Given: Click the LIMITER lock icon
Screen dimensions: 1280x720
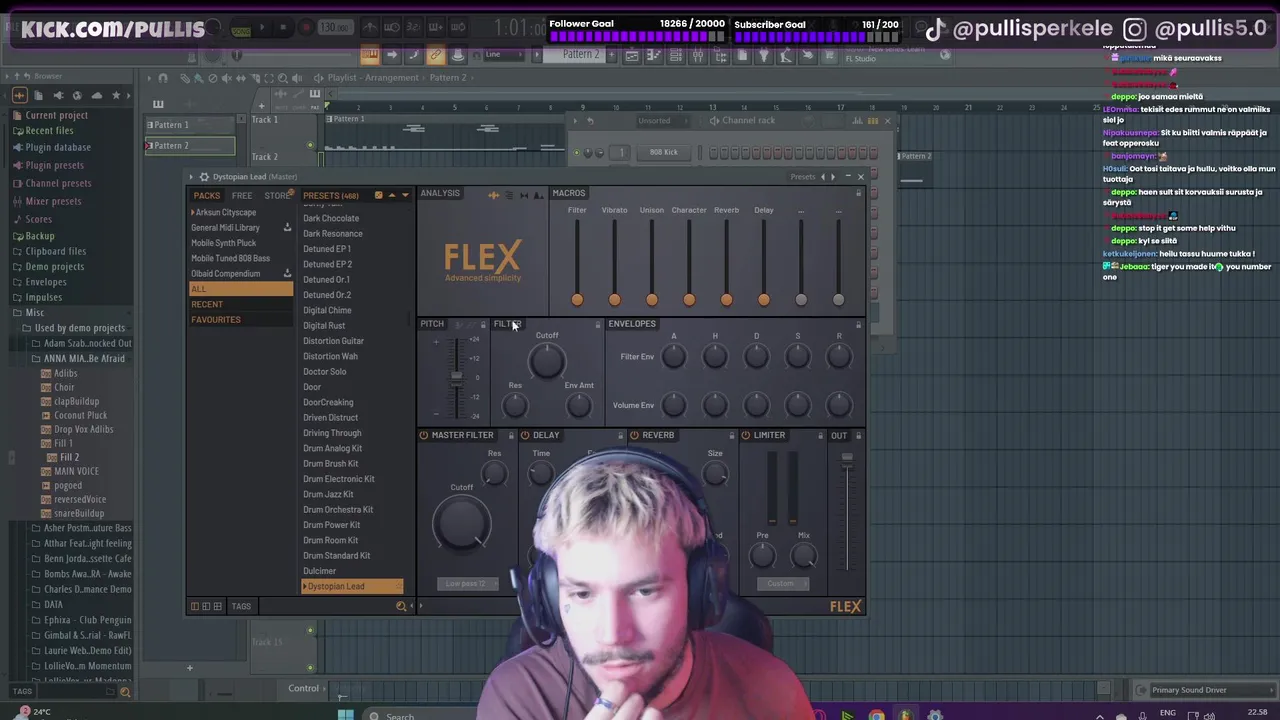Looking at the screenshot, I should pyautogui.click(x=820, y=436).
